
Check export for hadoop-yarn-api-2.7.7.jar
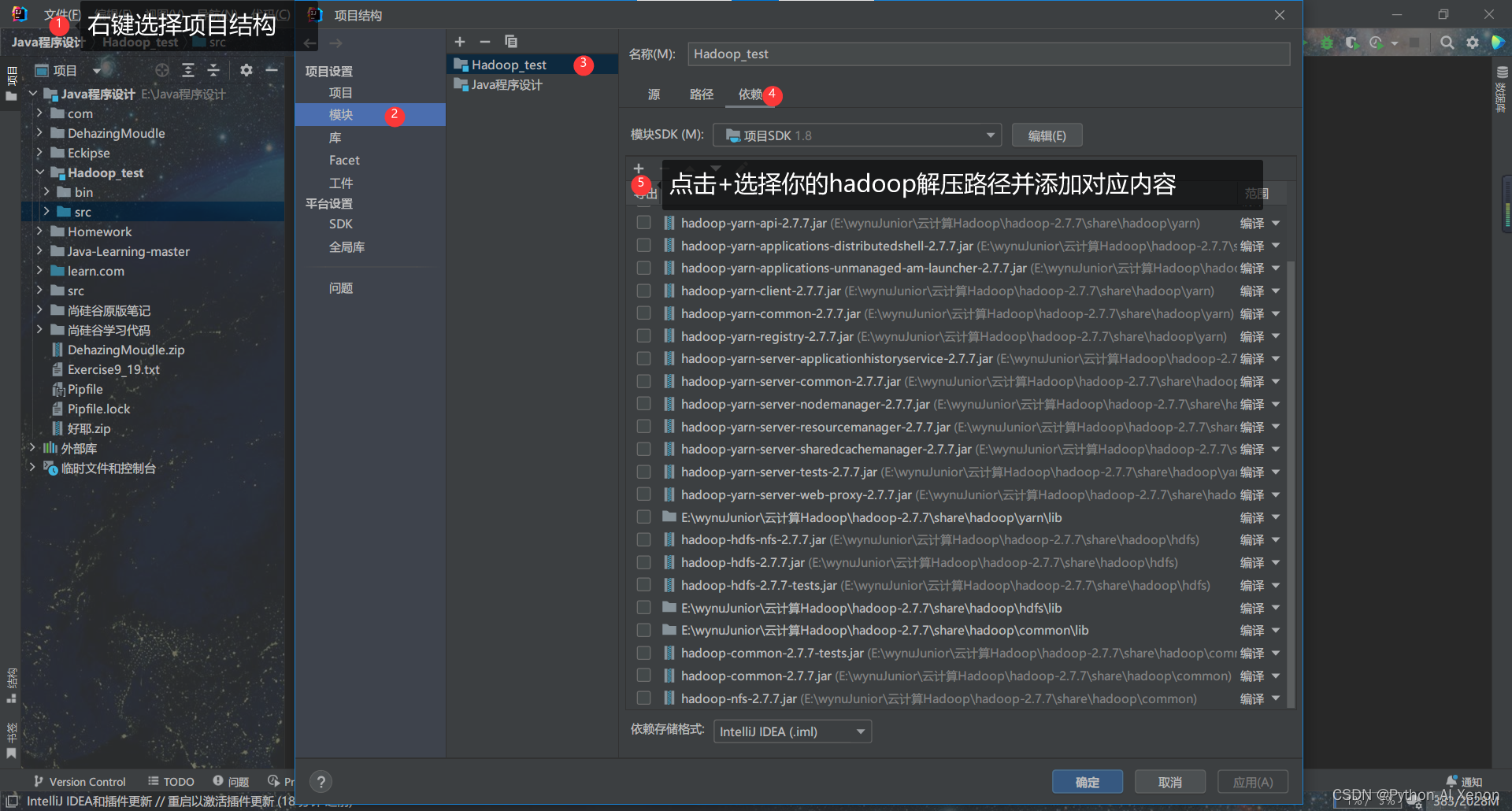[x=643, y=223]
